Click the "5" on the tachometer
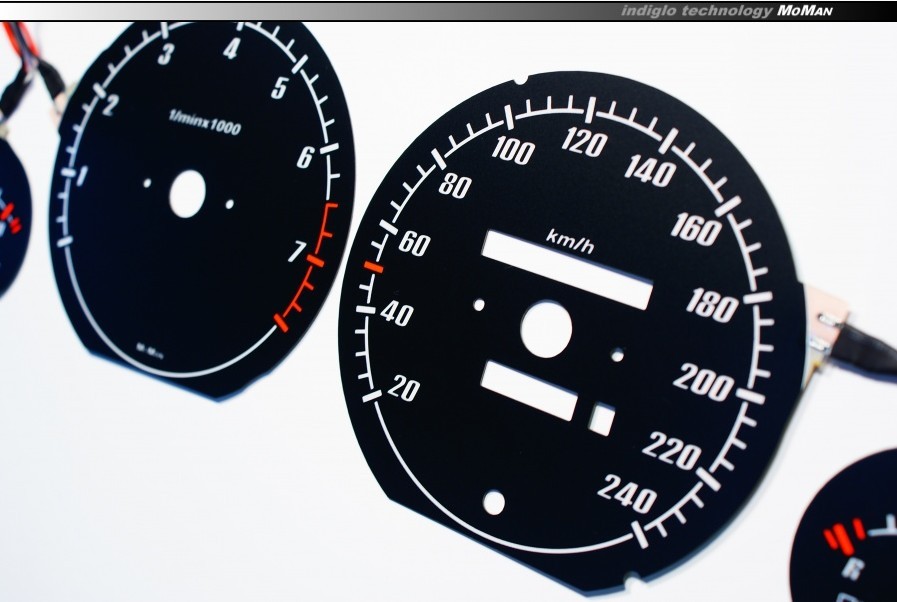 pos(279,88)
